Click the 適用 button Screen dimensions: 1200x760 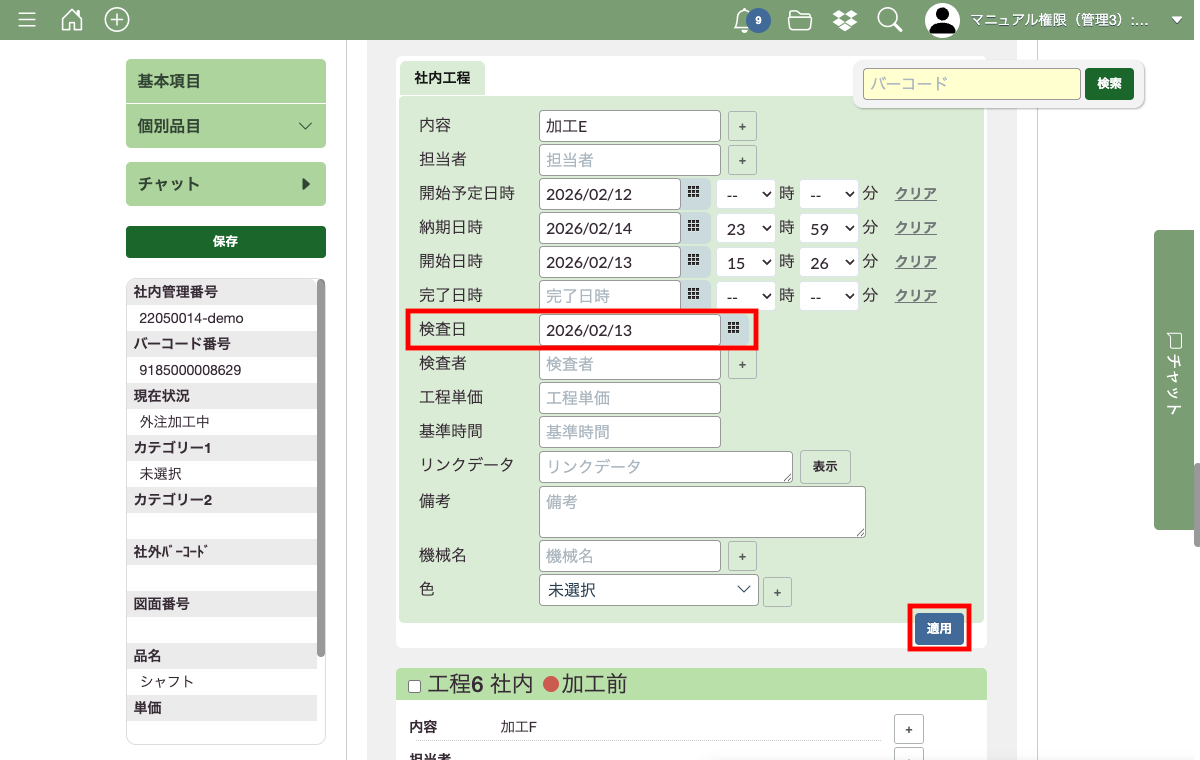tap(939, 628)
